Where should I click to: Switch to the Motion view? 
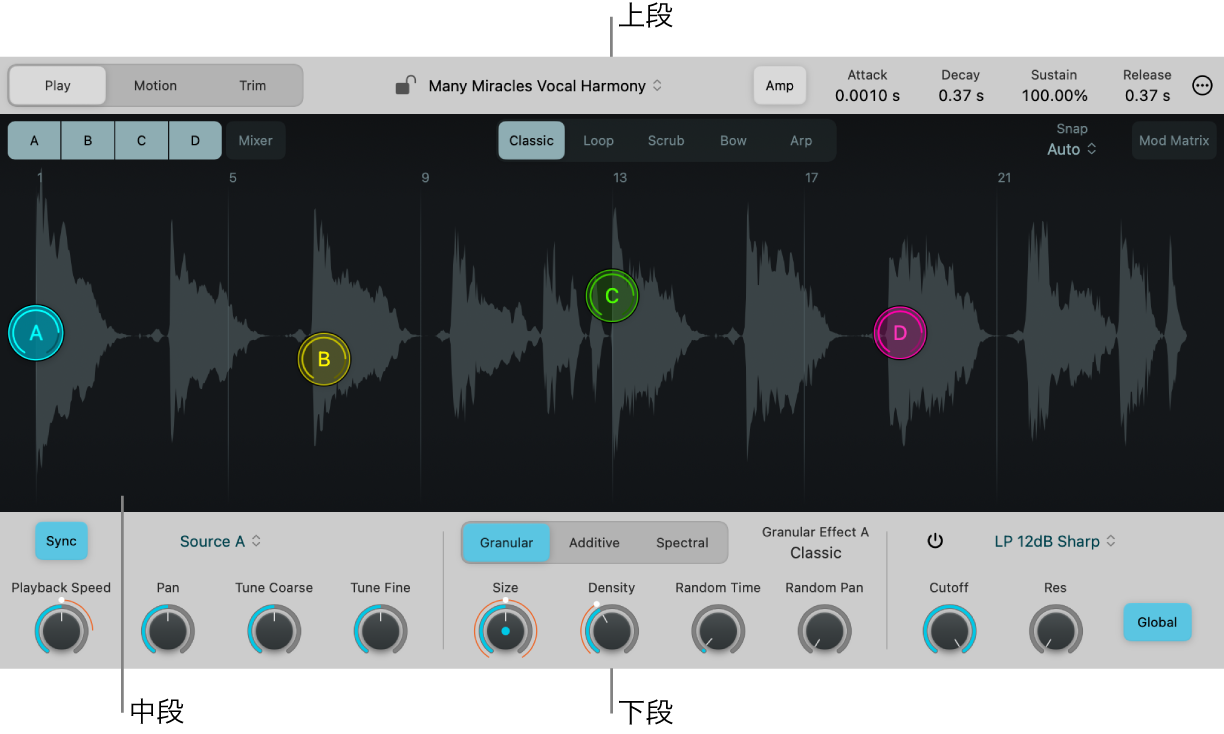155,86
